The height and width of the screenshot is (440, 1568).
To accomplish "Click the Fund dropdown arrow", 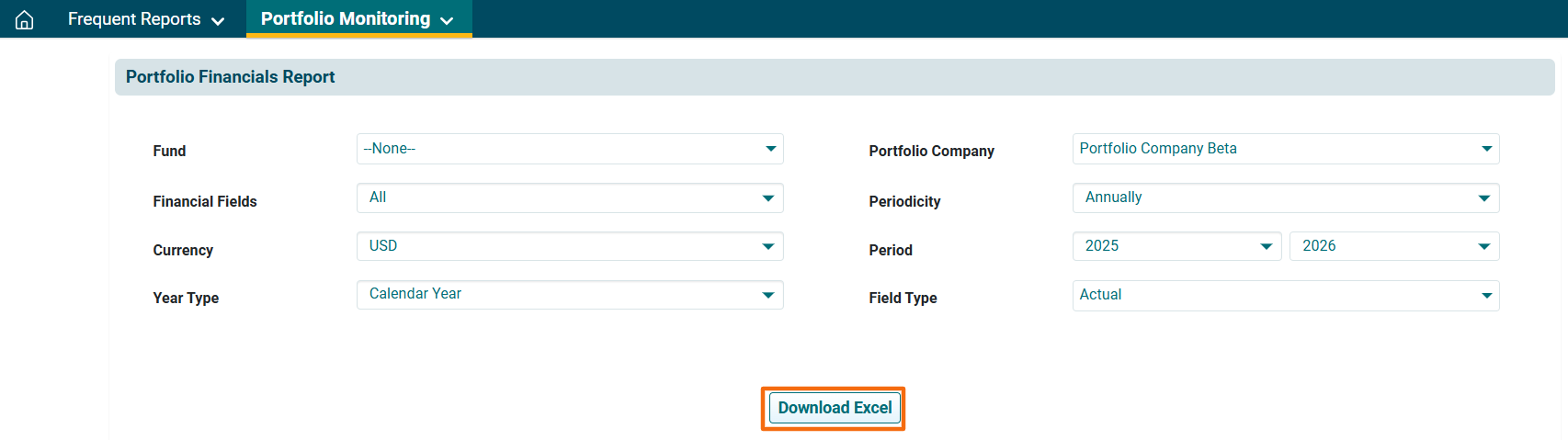I will (770, 149).
